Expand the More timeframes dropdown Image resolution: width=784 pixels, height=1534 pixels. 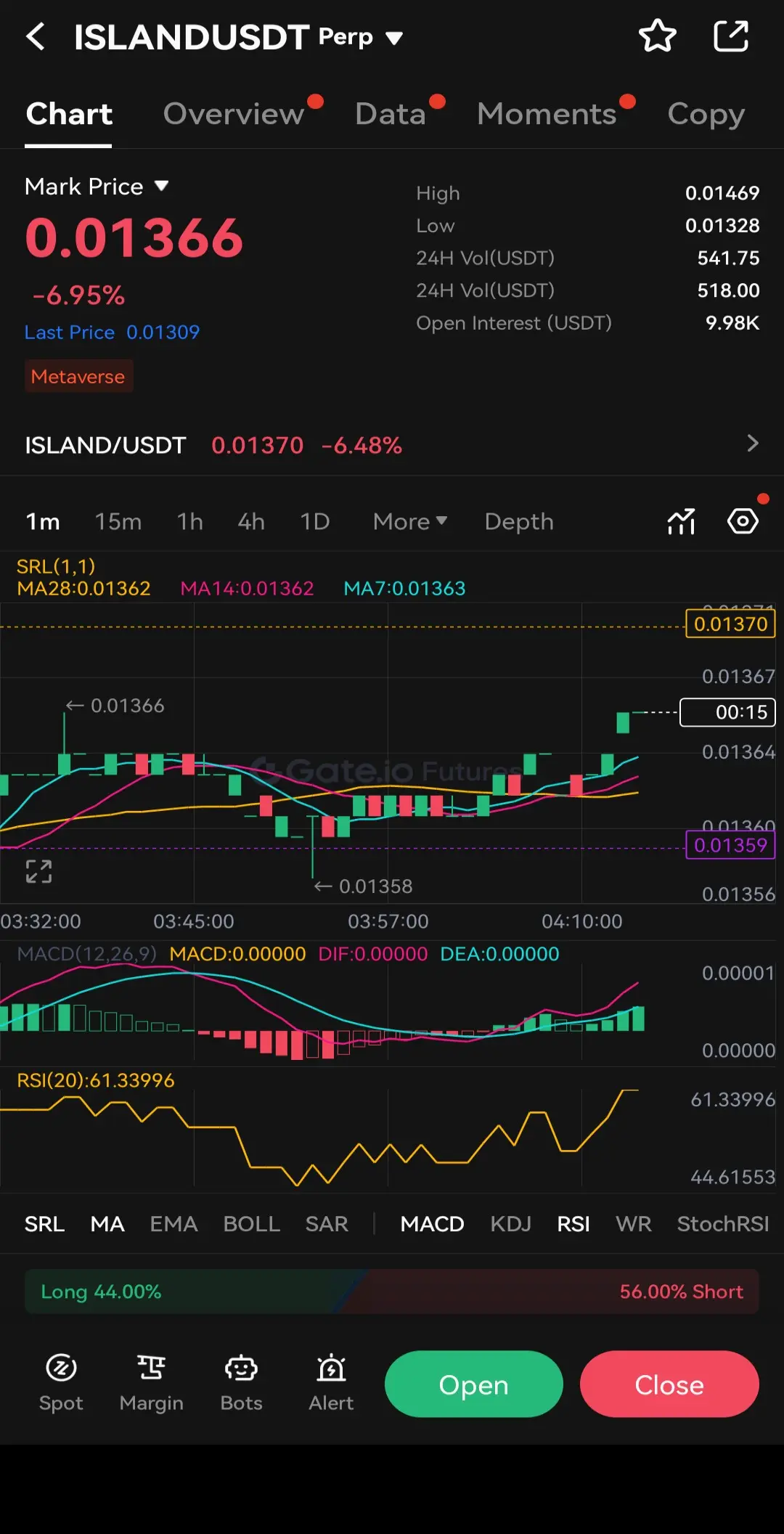tap(410, 521)
